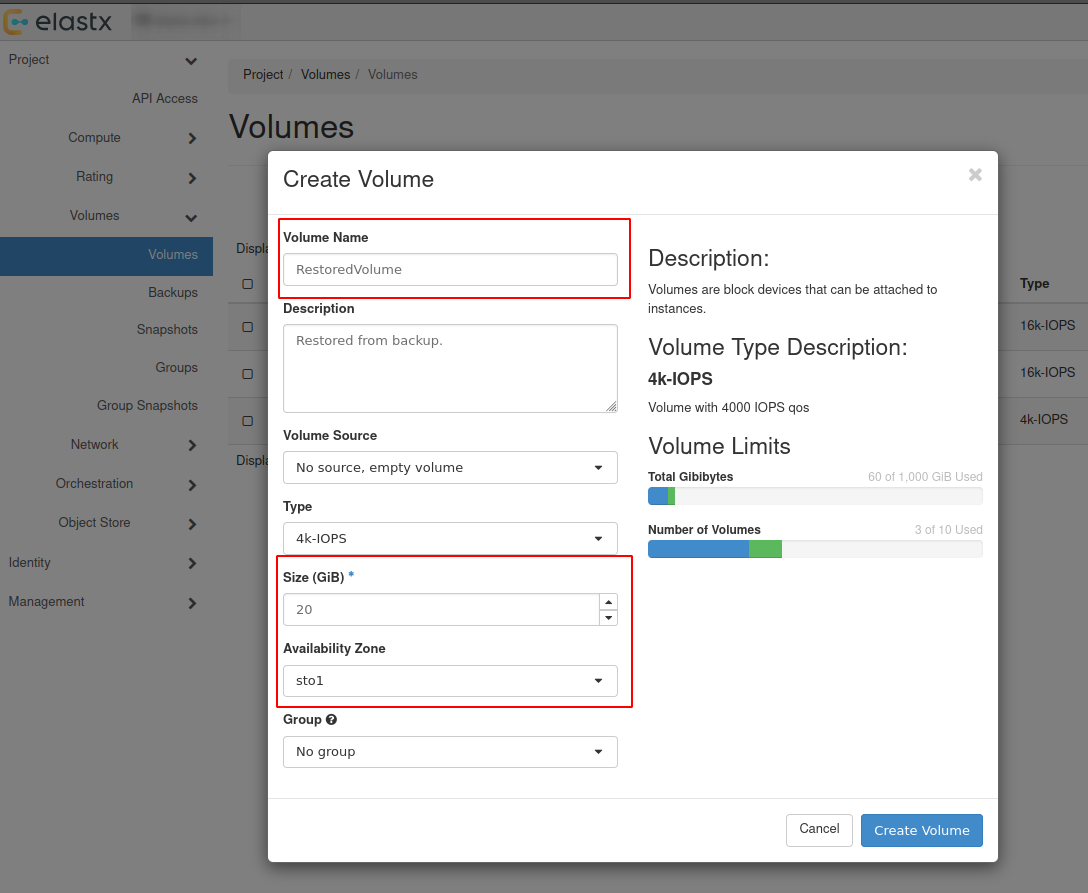Click the elastx logo

60,20
